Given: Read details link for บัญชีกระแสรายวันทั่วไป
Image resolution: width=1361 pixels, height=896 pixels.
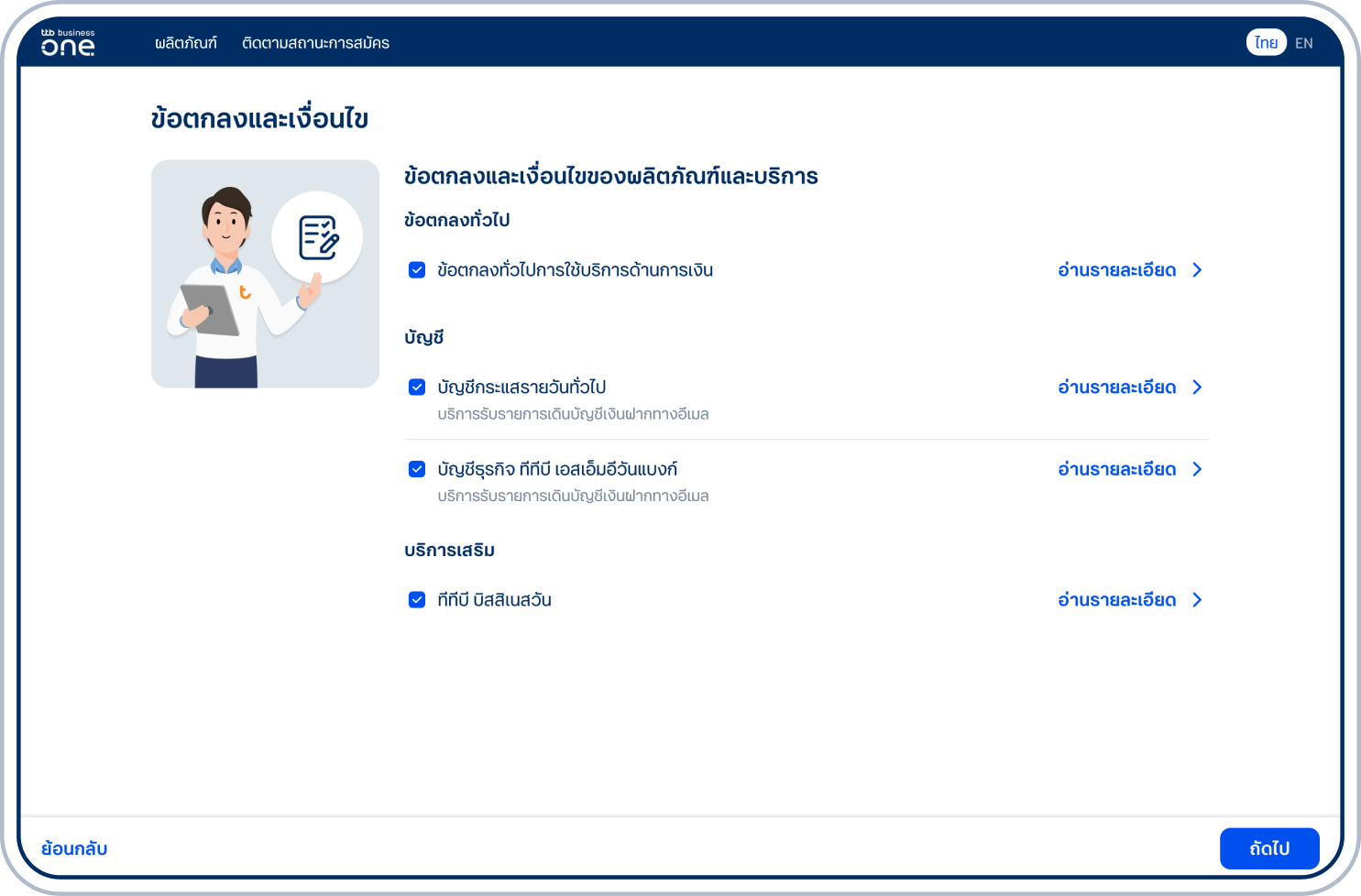Looking at the screenshot, I should (x=1116, y=388).
